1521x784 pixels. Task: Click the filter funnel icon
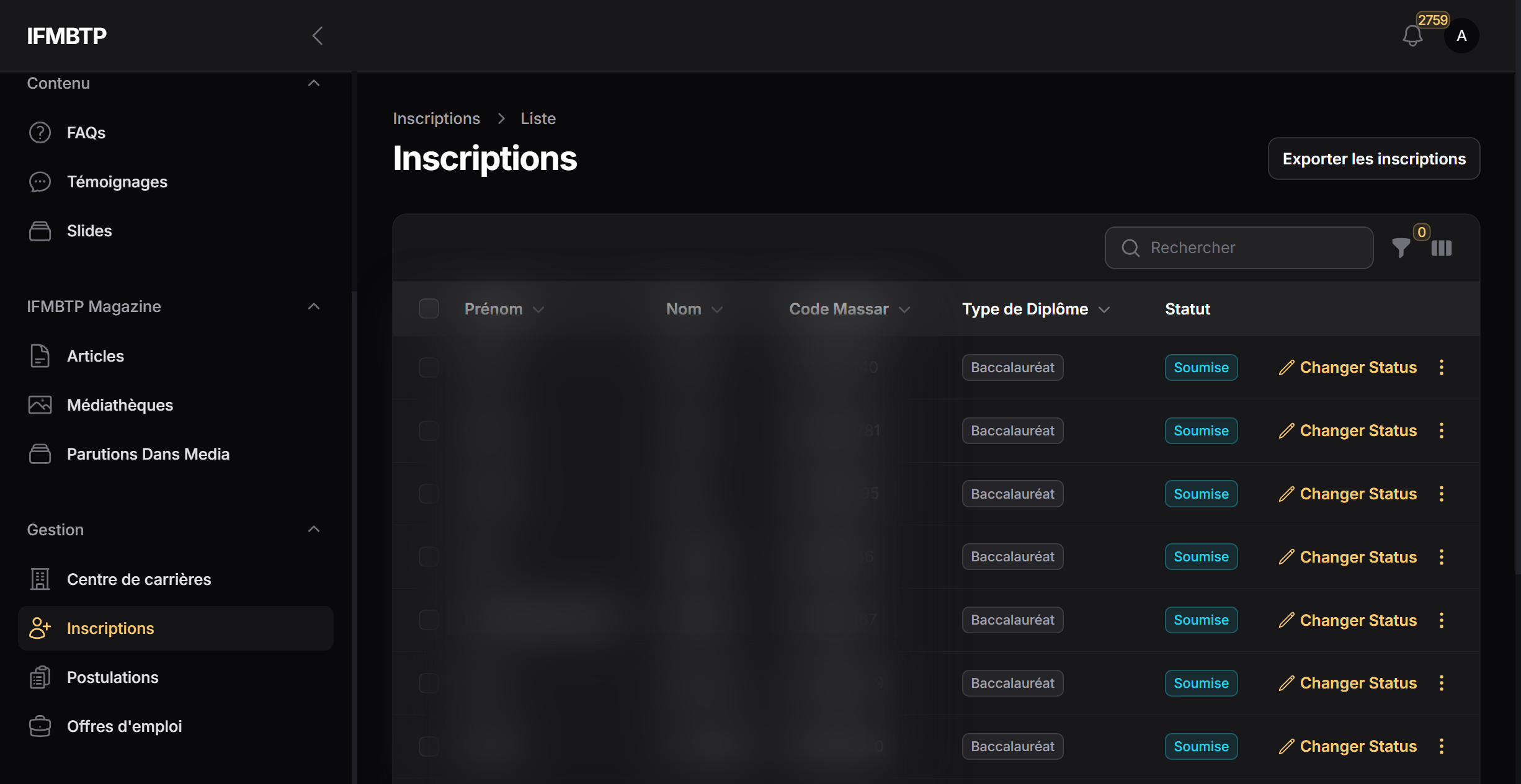pyautogui.click(x=1401, y=247)
